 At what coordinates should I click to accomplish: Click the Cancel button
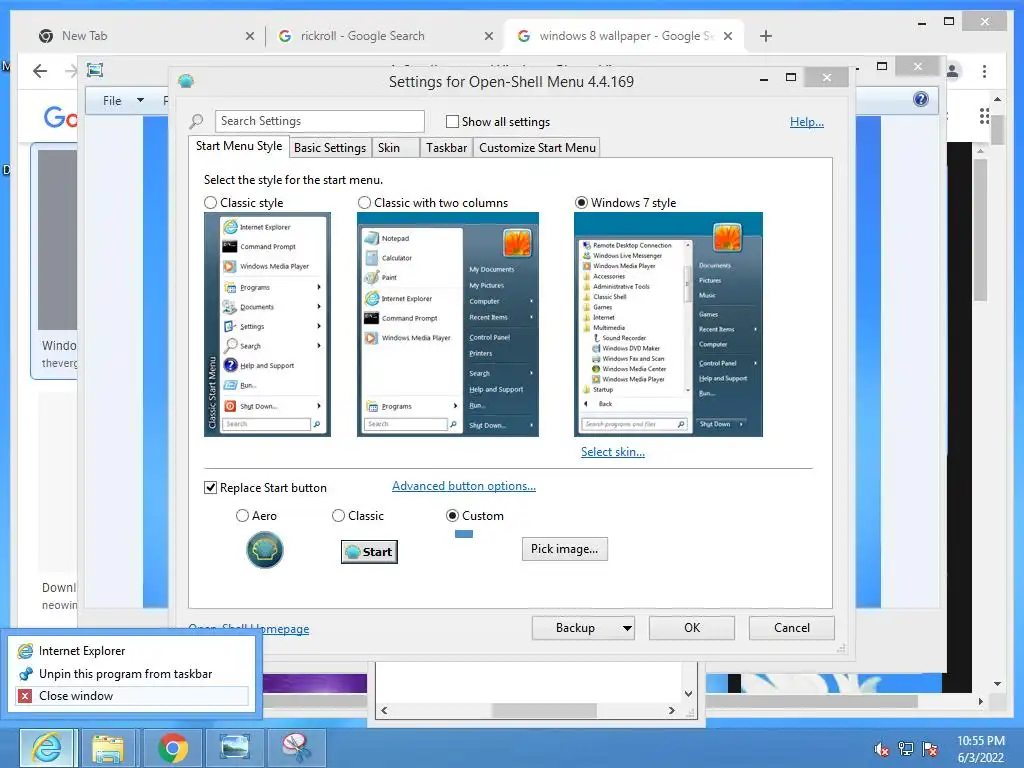click(x=792, y=628)
